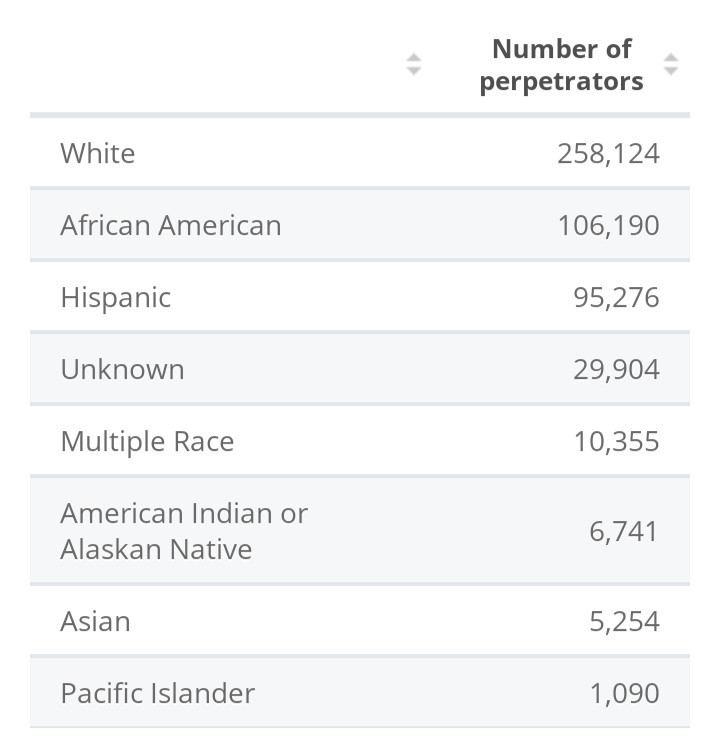
Task: Click the value 10,355
Action: point(616,441)
